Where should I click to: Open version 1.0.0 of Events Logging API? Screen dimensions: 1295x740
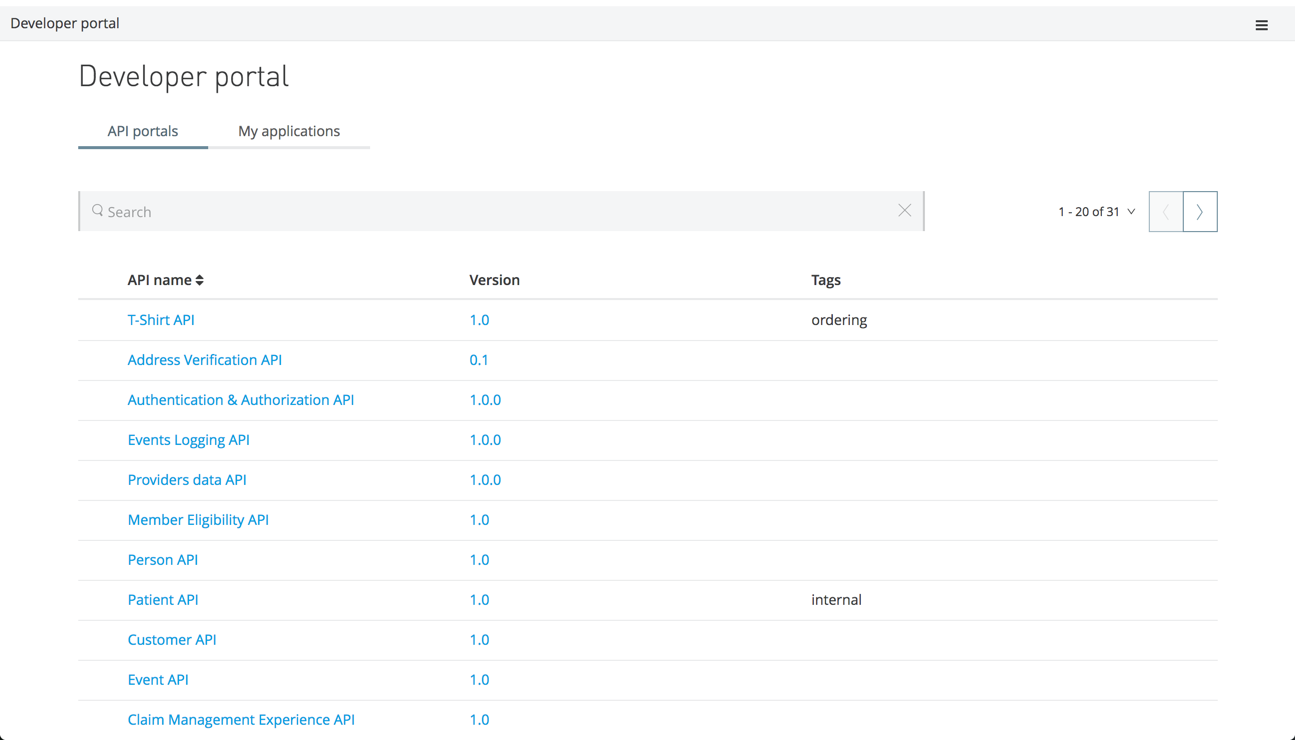pyautogui.click(x=485, y=439)
